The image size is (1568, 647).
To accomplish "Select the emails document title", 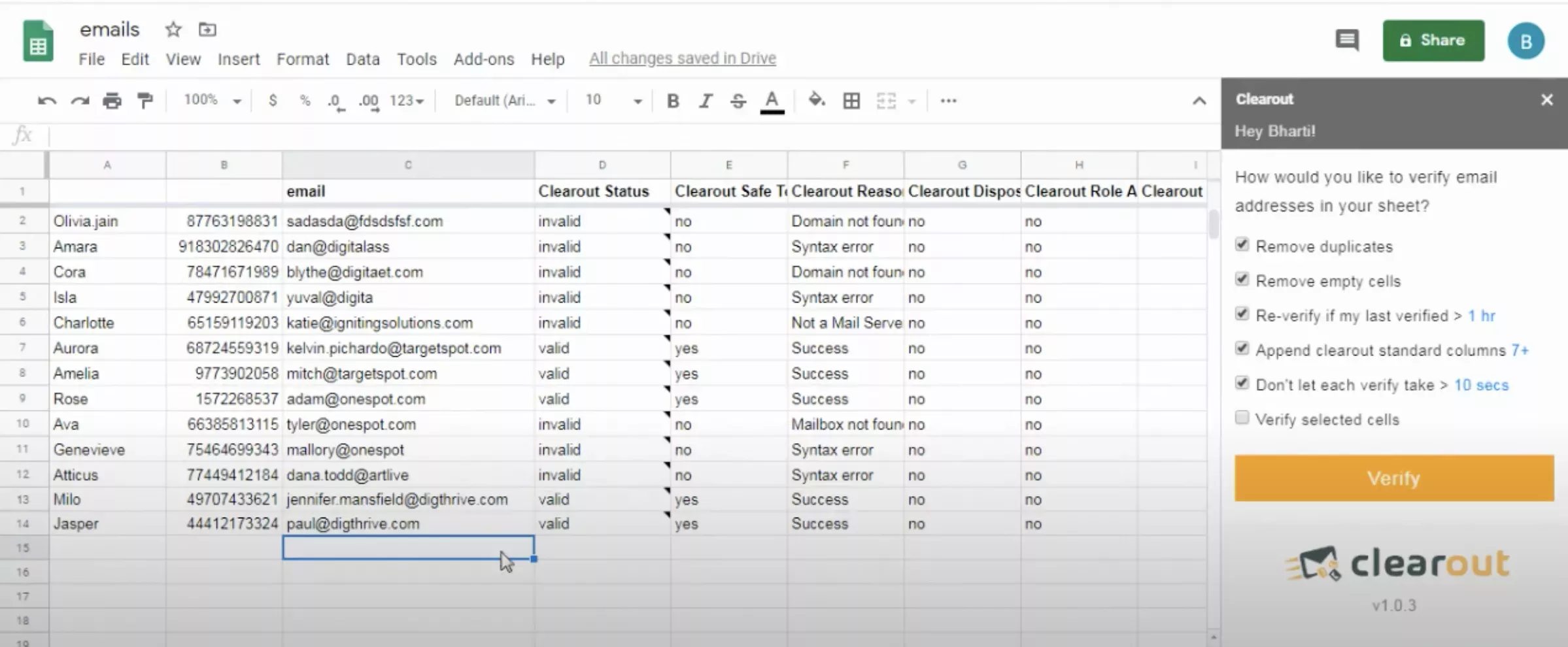I will [109, 29].
